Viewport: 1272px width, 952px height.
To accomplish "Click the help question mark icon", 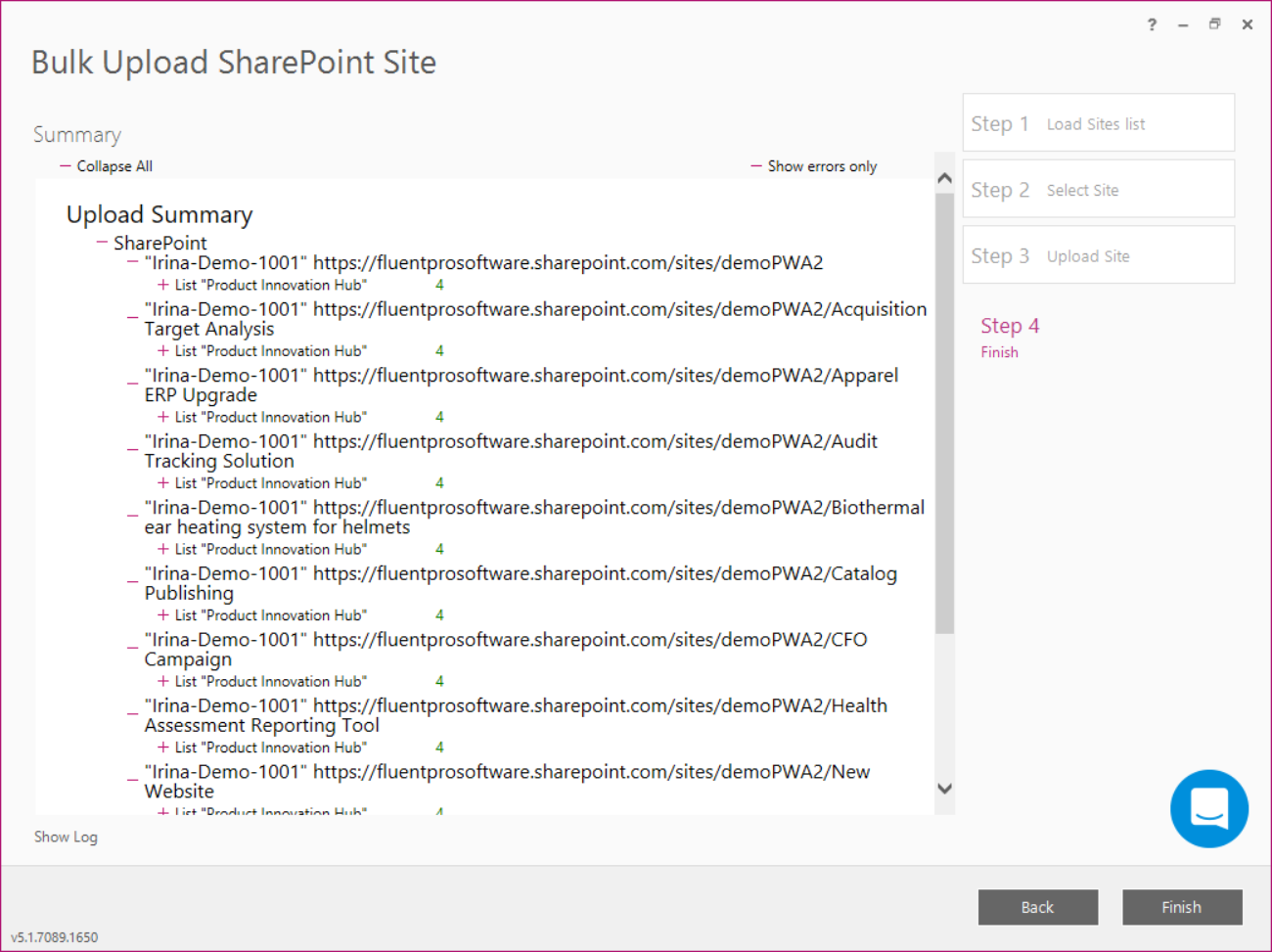I will 1152,24.
